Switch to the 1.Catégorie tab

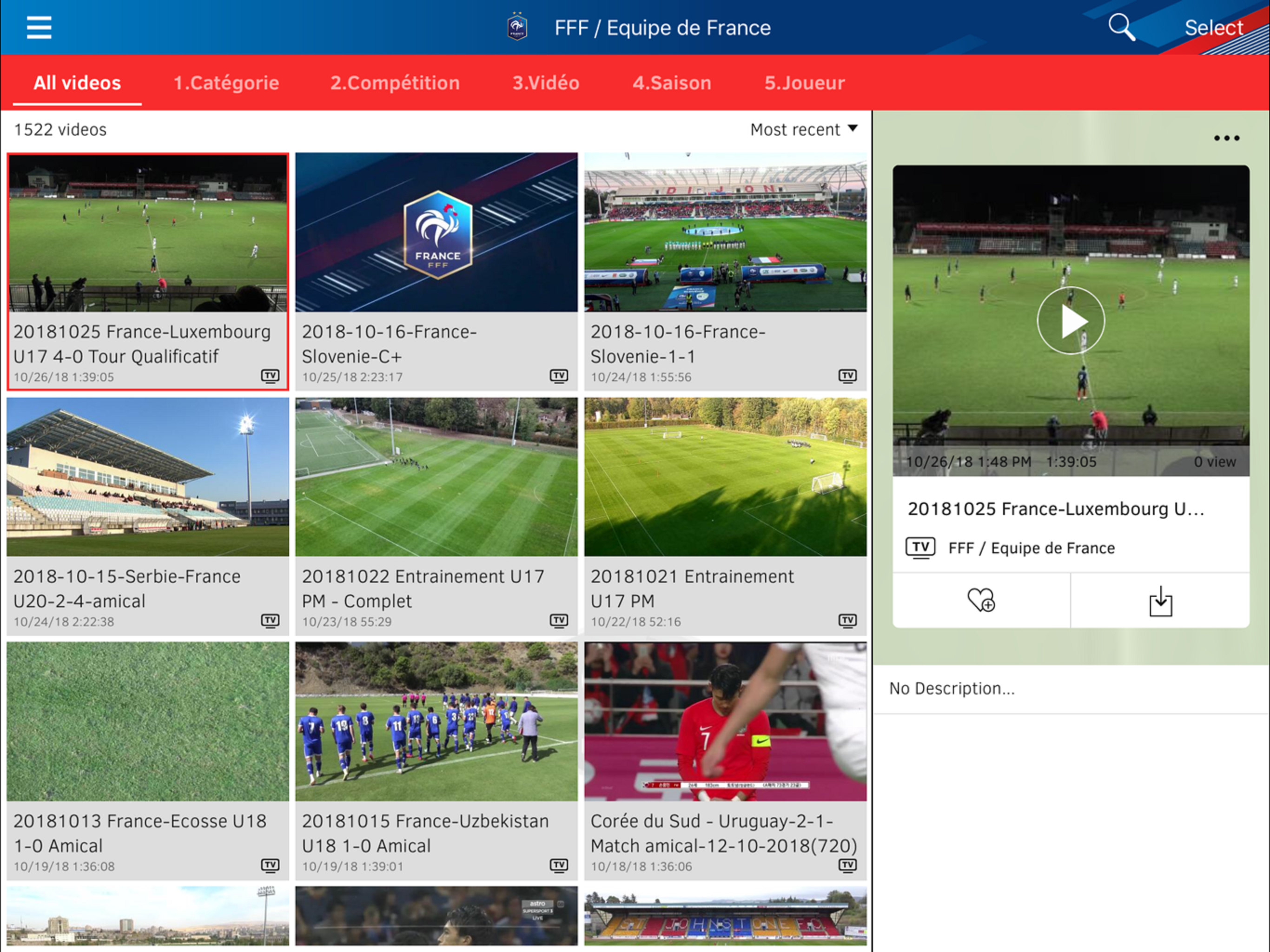(226, 83)
